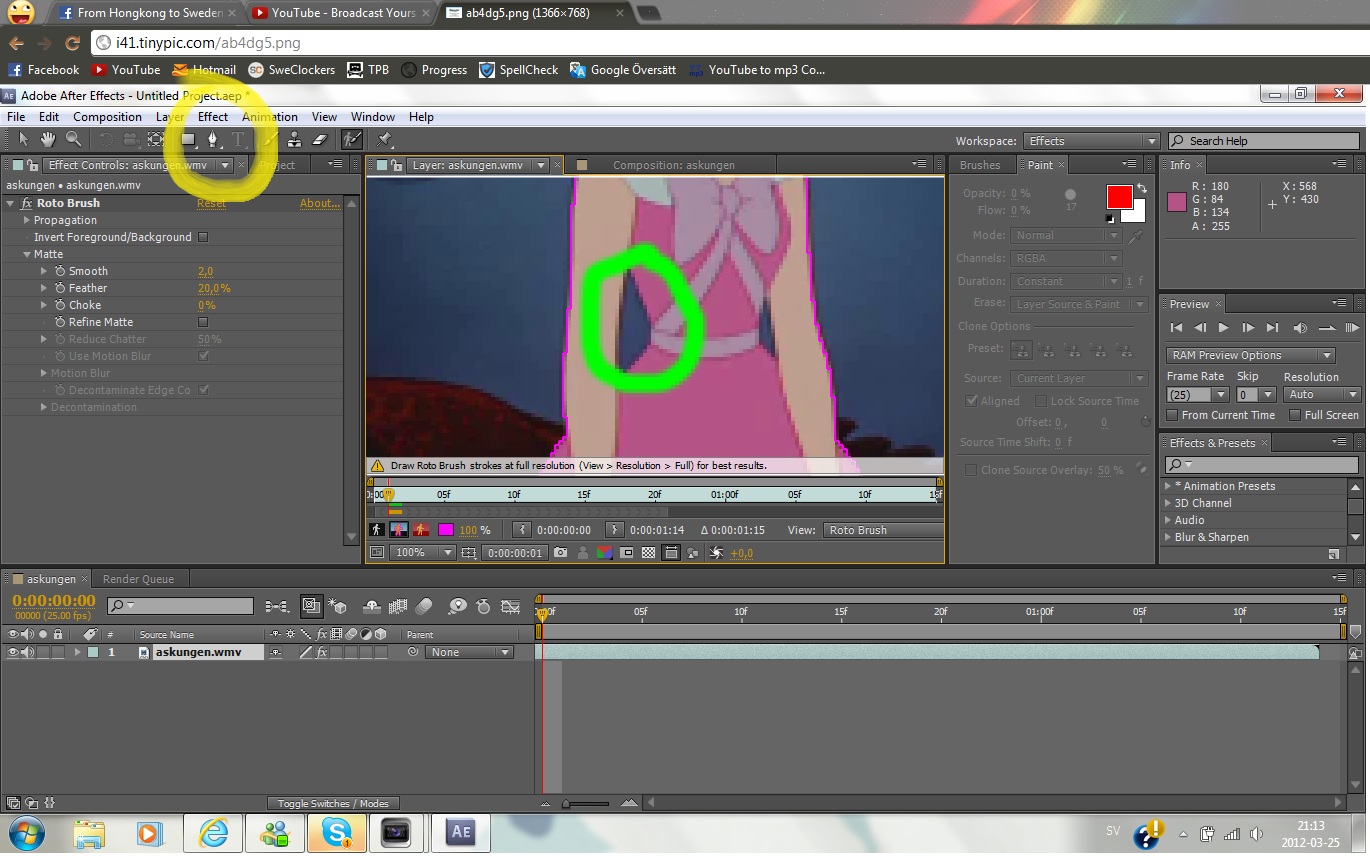Image resolution: width=1370 pixels, height=856 pixels.
Task: Expand askungen.wmv layer properties
Action: click(77, 652)
